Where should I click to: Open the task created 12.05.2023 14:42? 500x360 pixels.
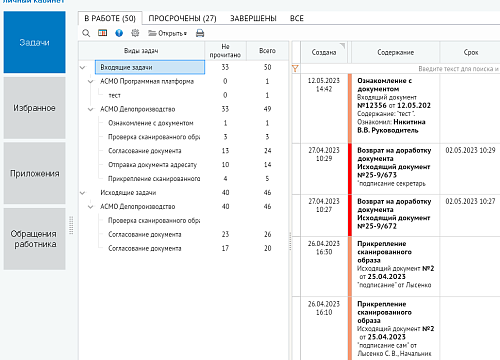[396, 108]
